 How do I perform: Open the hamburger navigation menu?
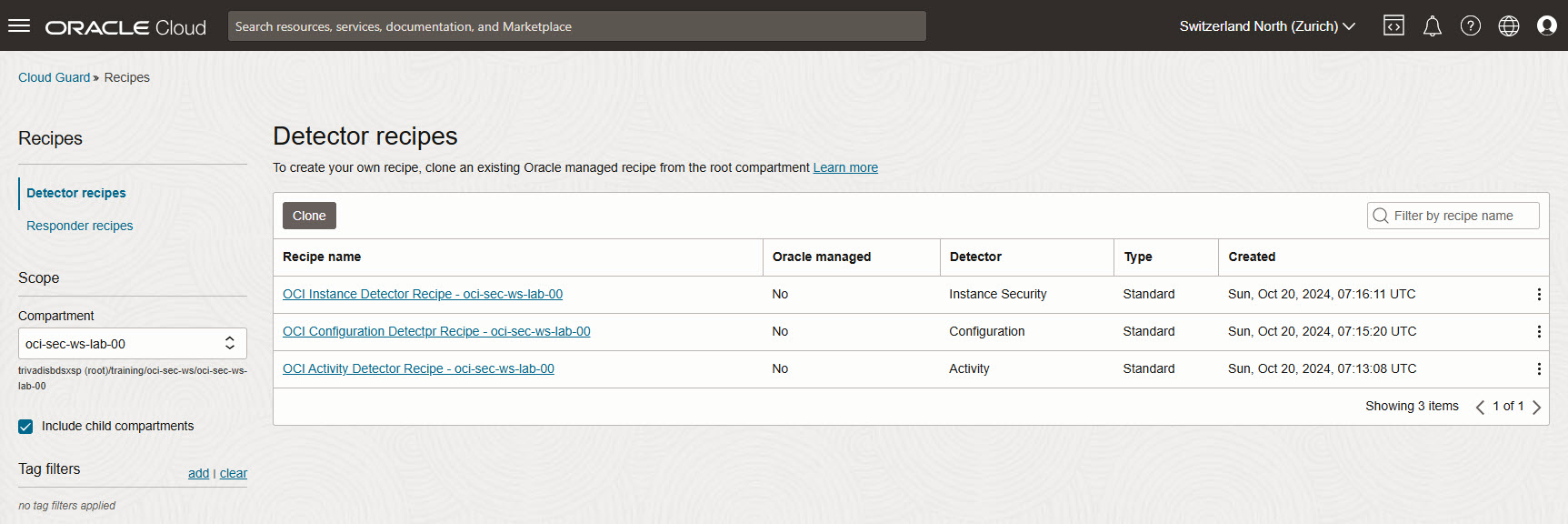pos(19,26)
